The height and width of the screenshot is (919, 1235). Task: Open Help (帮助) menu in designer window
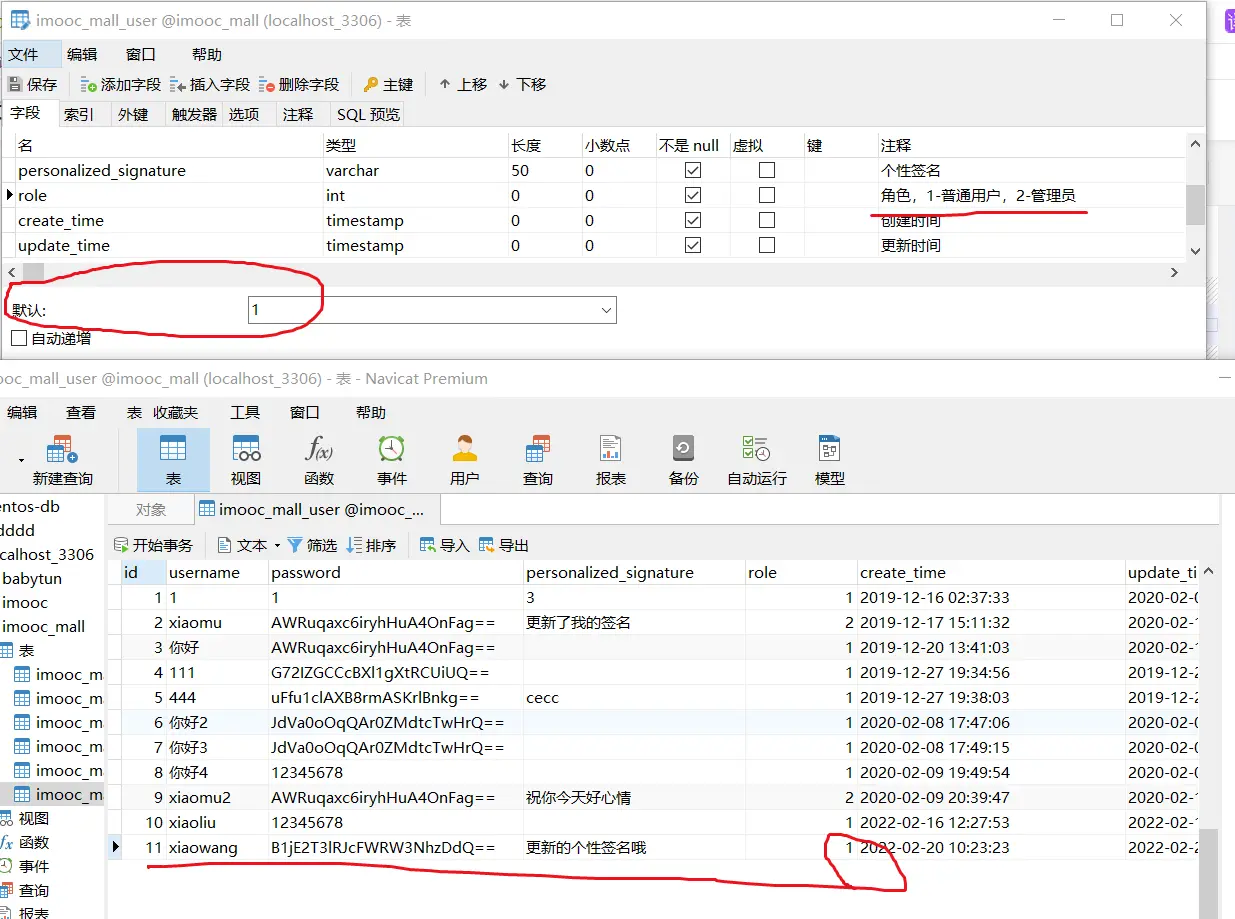[207, 54]
